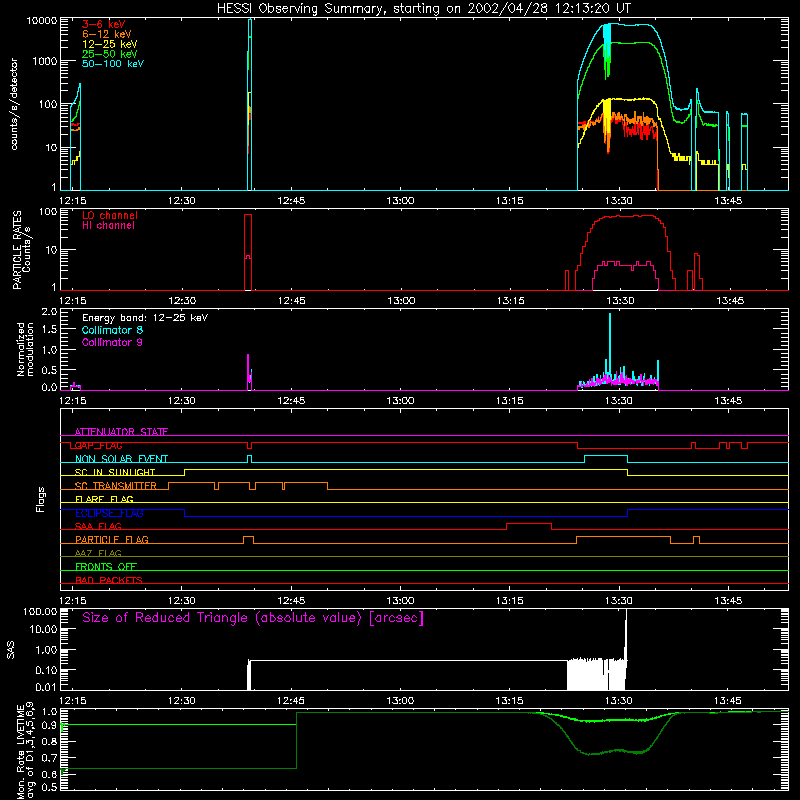The width and height of the screenshot is (800, 800).
Task: Select the Collimator 9 legend entry
Action: coord(112,342)
